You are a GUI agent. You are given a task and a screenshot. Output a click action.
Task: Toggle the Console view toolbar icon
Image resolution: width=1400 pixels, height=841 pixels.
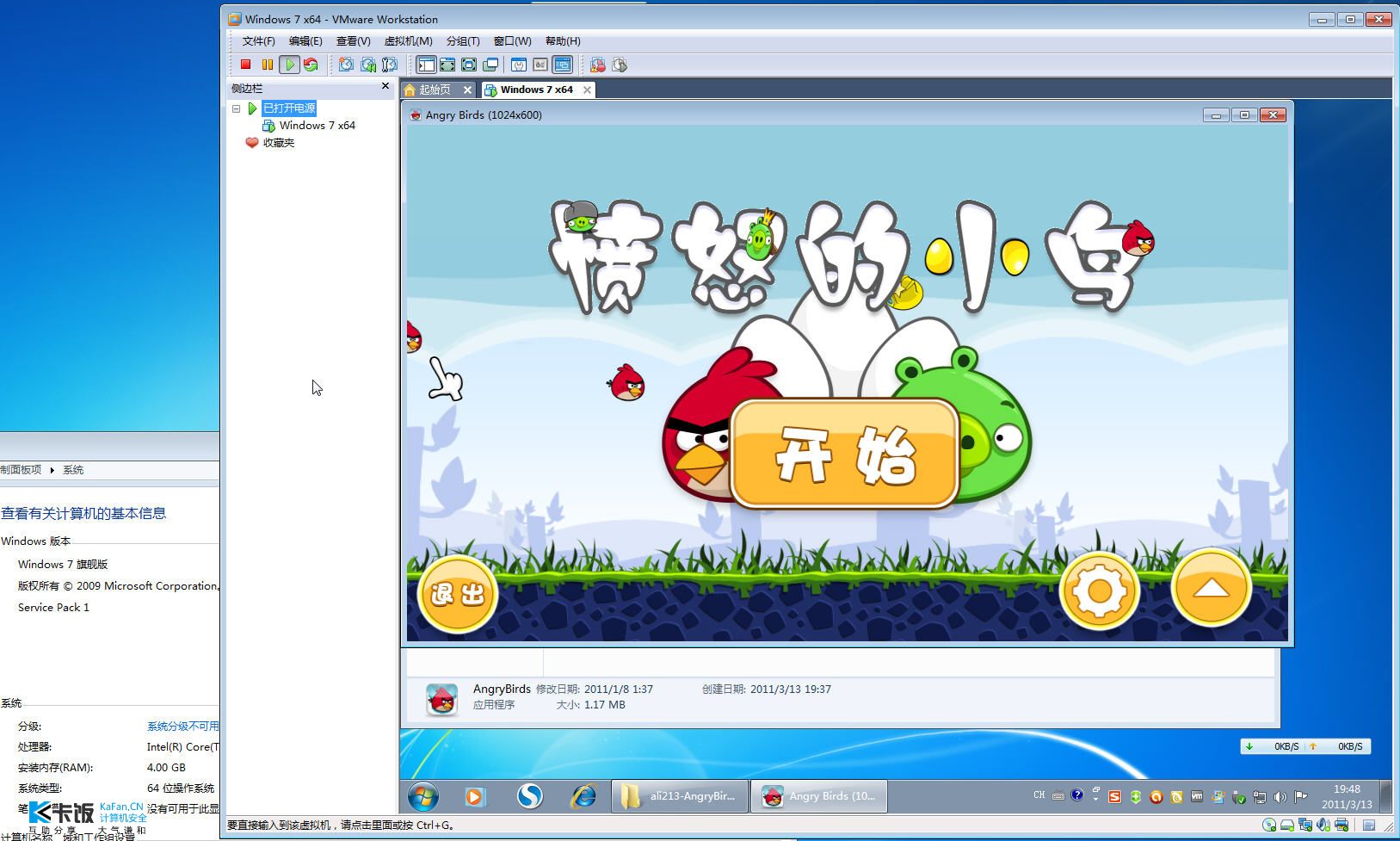pos(562,65)
